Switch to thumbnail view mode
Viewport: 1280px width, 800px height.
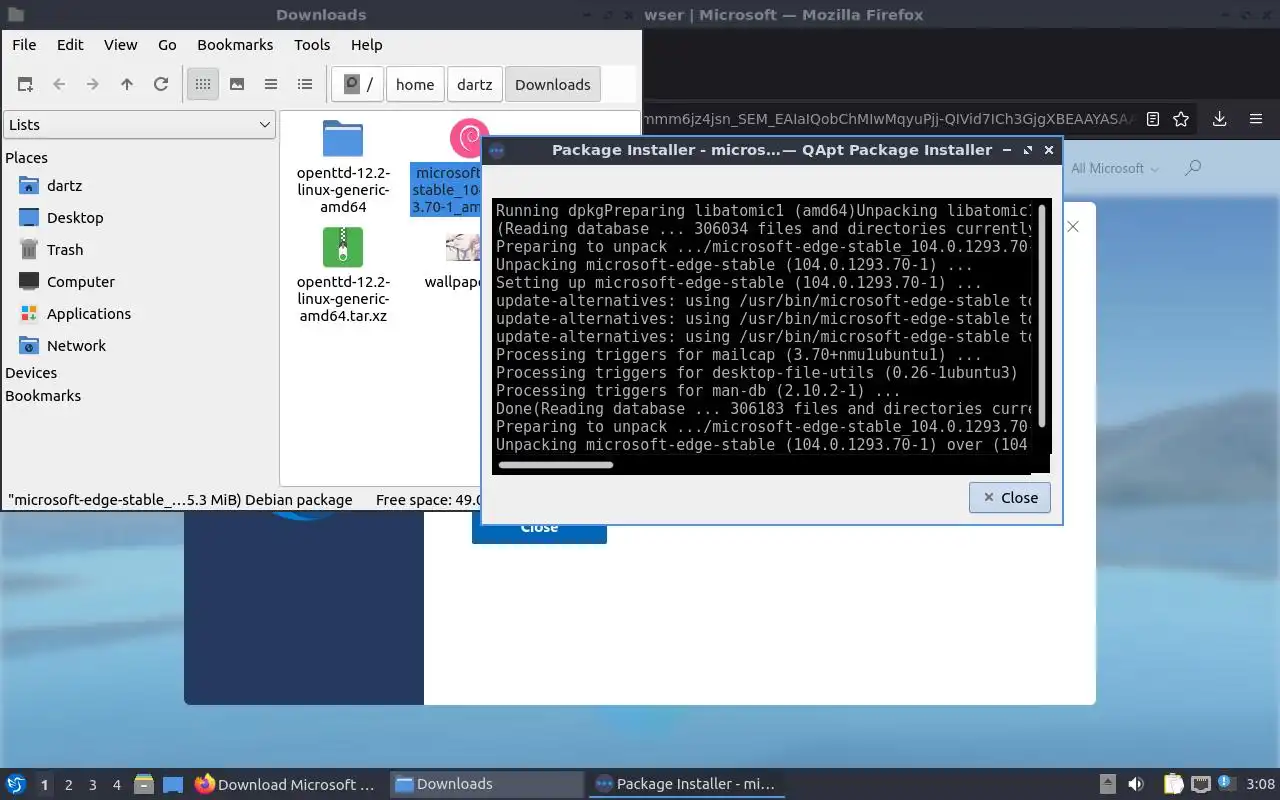click(x=237, y=85)
